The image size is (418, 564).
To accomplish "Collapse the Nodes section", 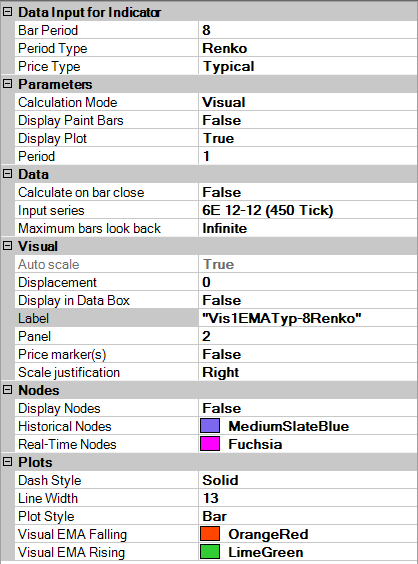I will [x=7, y=390].
